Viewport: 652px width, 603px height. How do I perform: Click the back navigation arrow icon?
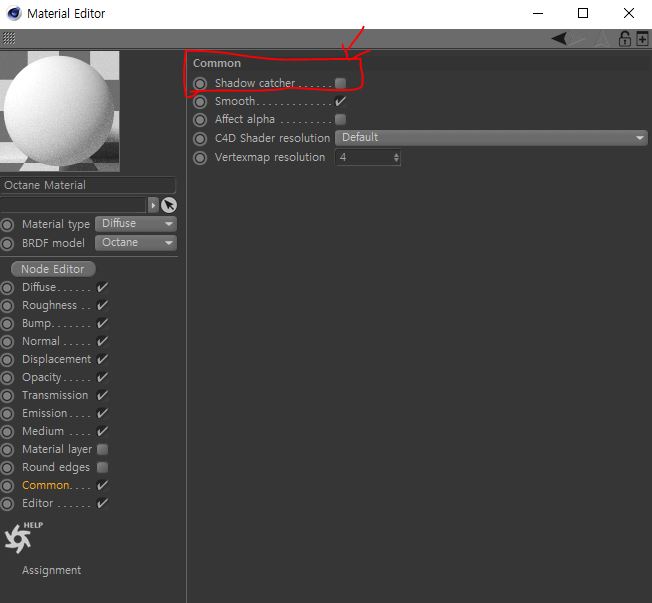click(559, 39)
